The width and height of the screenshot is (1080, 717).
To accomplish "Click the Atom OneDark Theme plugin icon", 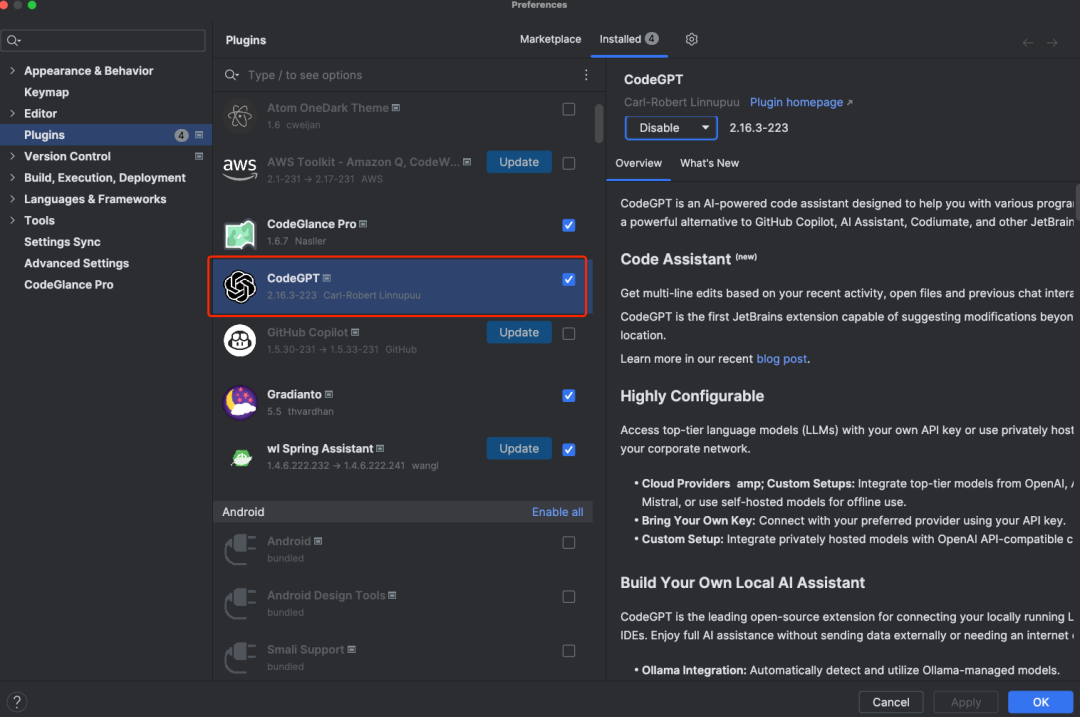I will pos(240,116).
